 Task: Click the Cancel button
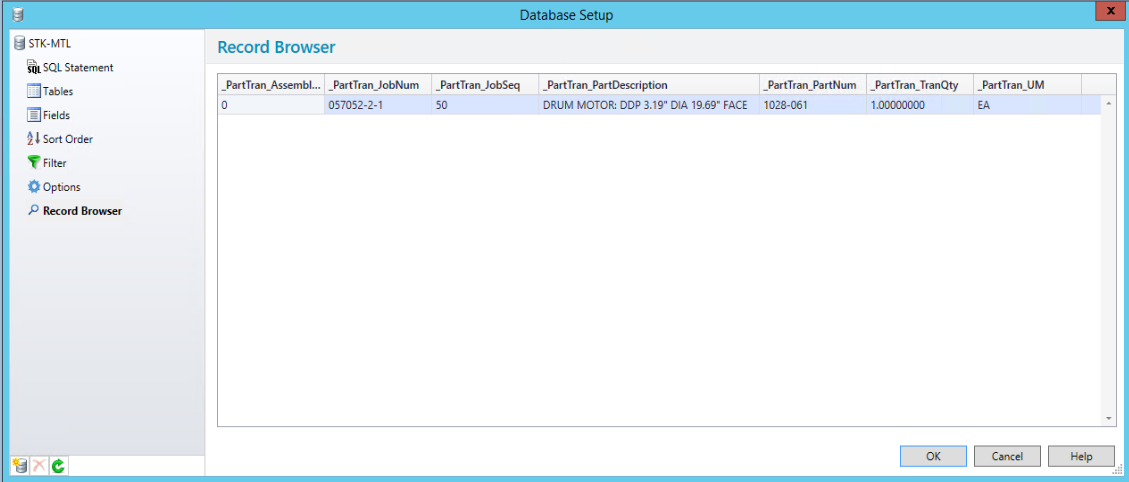click(x=1007, y=456)
